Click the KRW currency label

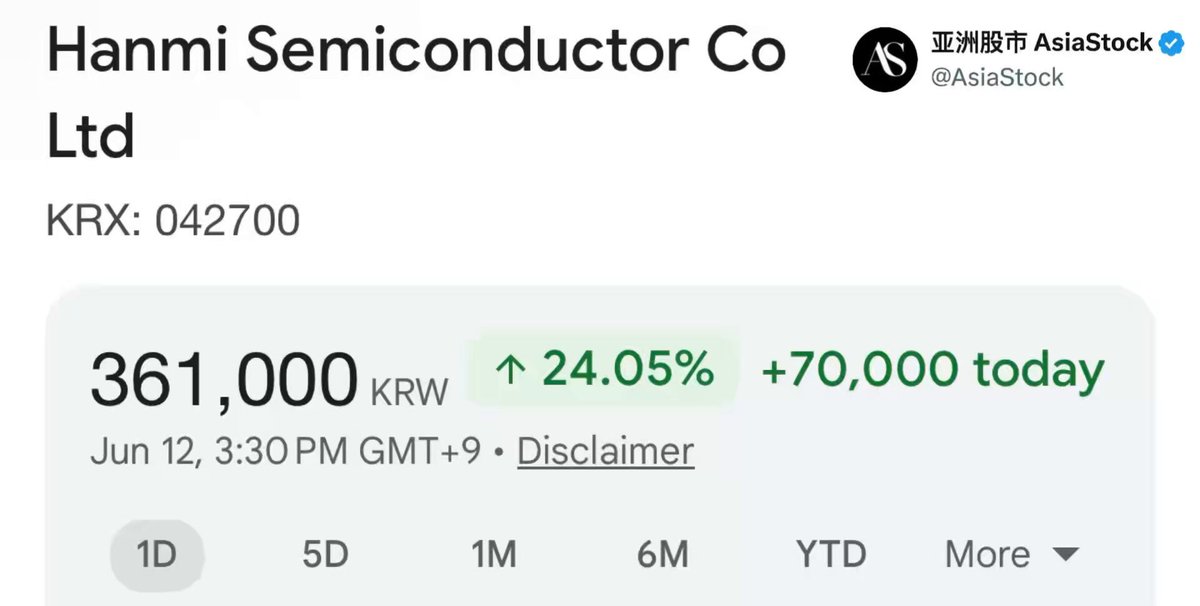click(409, 392)
